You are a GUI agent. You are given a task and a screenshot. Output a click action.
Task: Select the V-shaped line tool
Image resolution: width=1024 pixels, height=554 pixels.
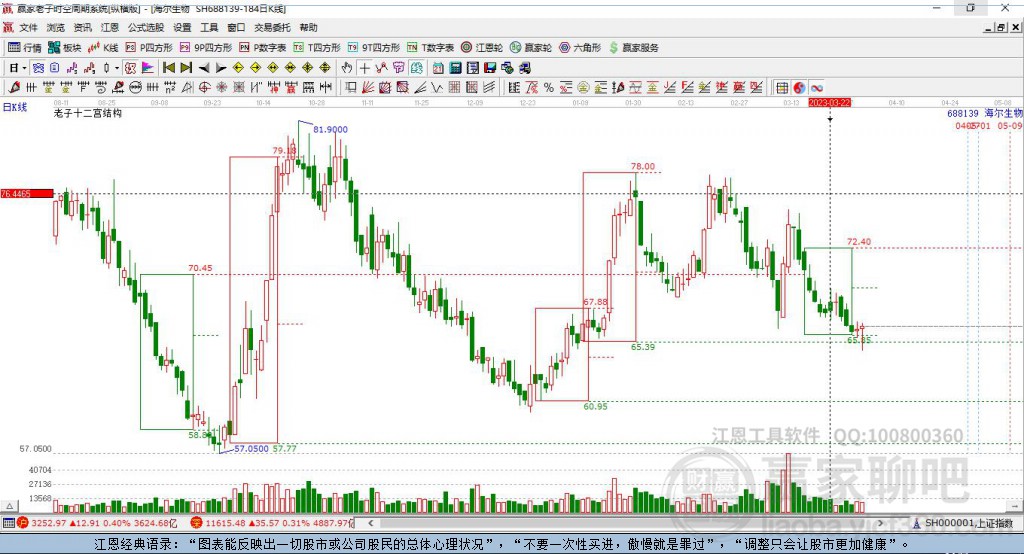[x=436, y=88]
